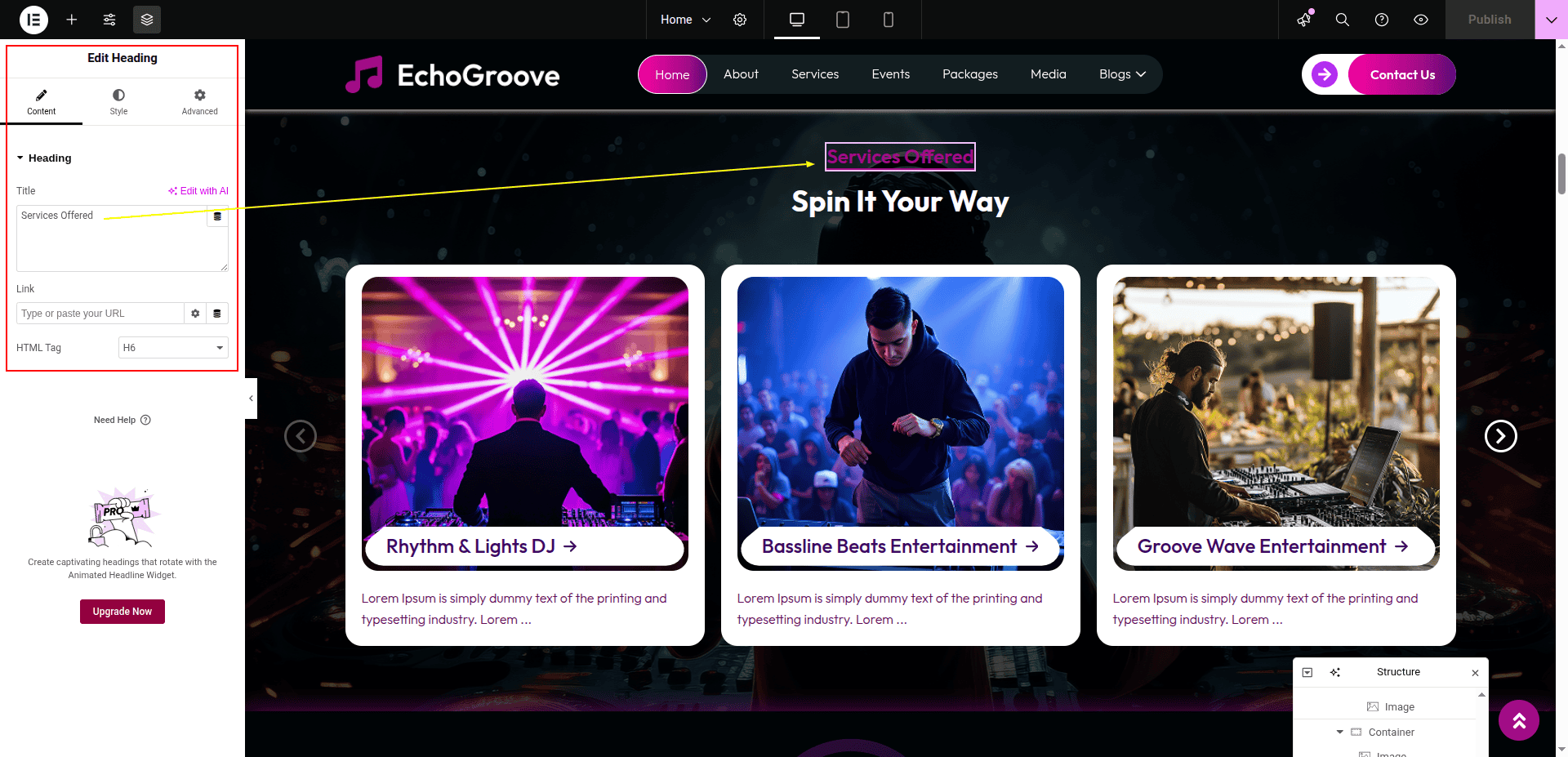This screenshot has height=757, width=1568.
Task: Click the next slide carousel arrow
Action: pyautogui.click(x=1500, y=436)
